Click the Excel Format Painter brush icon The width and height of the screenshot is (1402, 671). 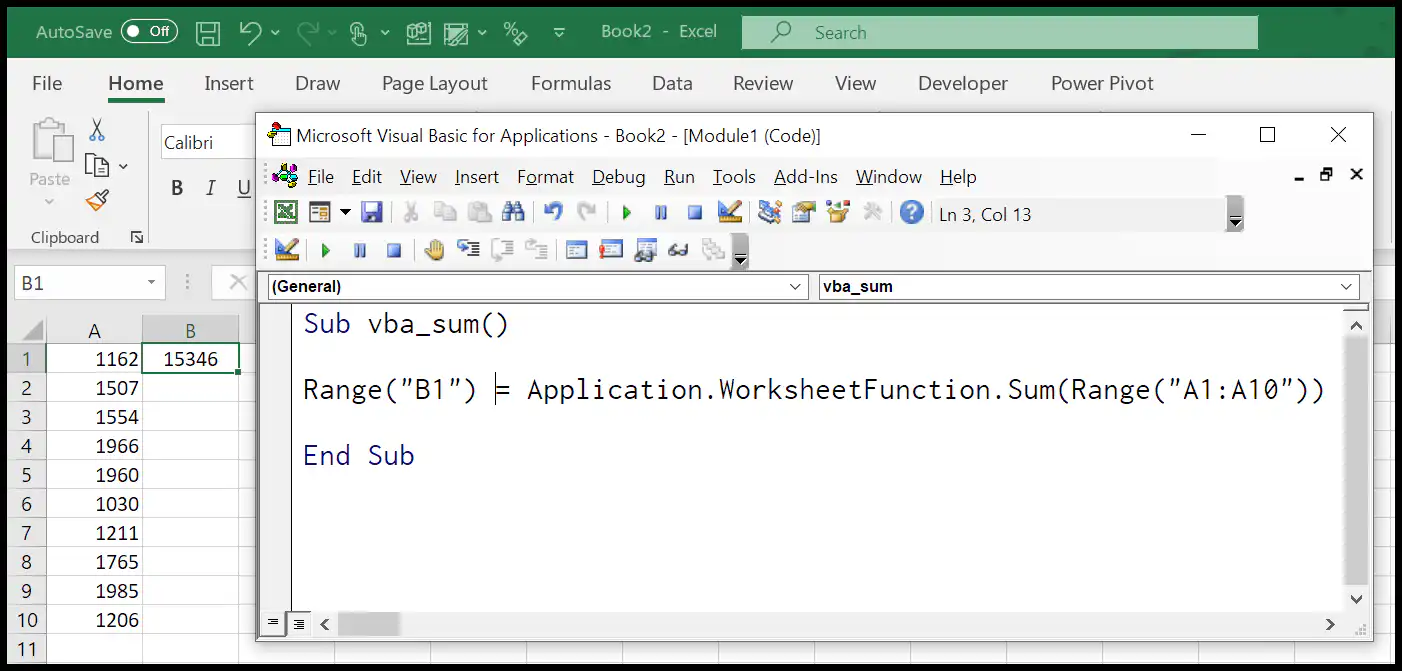[x=97, y=201]
